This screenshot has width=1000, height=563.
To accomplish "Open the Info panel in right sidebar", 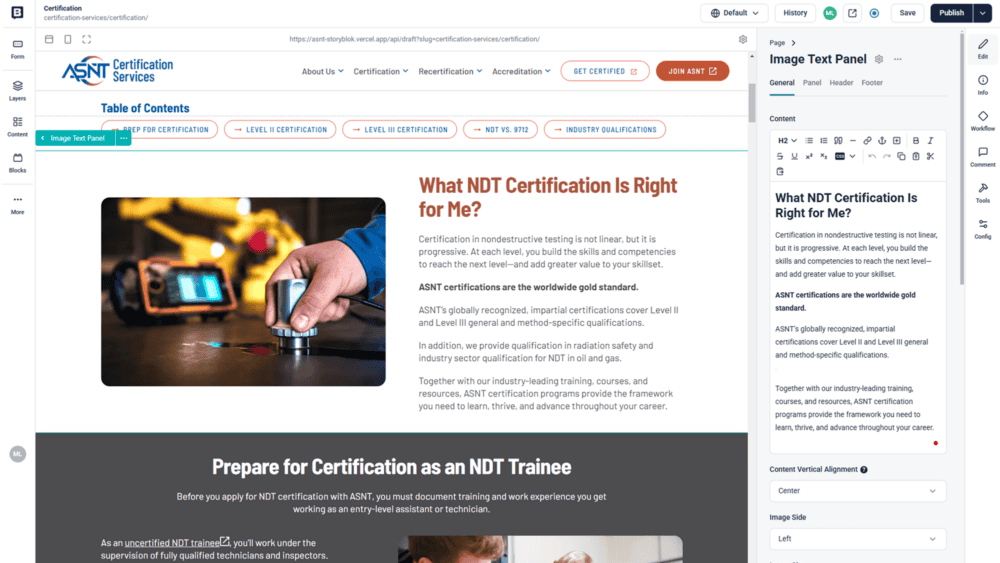I will [x=983, y=85].
